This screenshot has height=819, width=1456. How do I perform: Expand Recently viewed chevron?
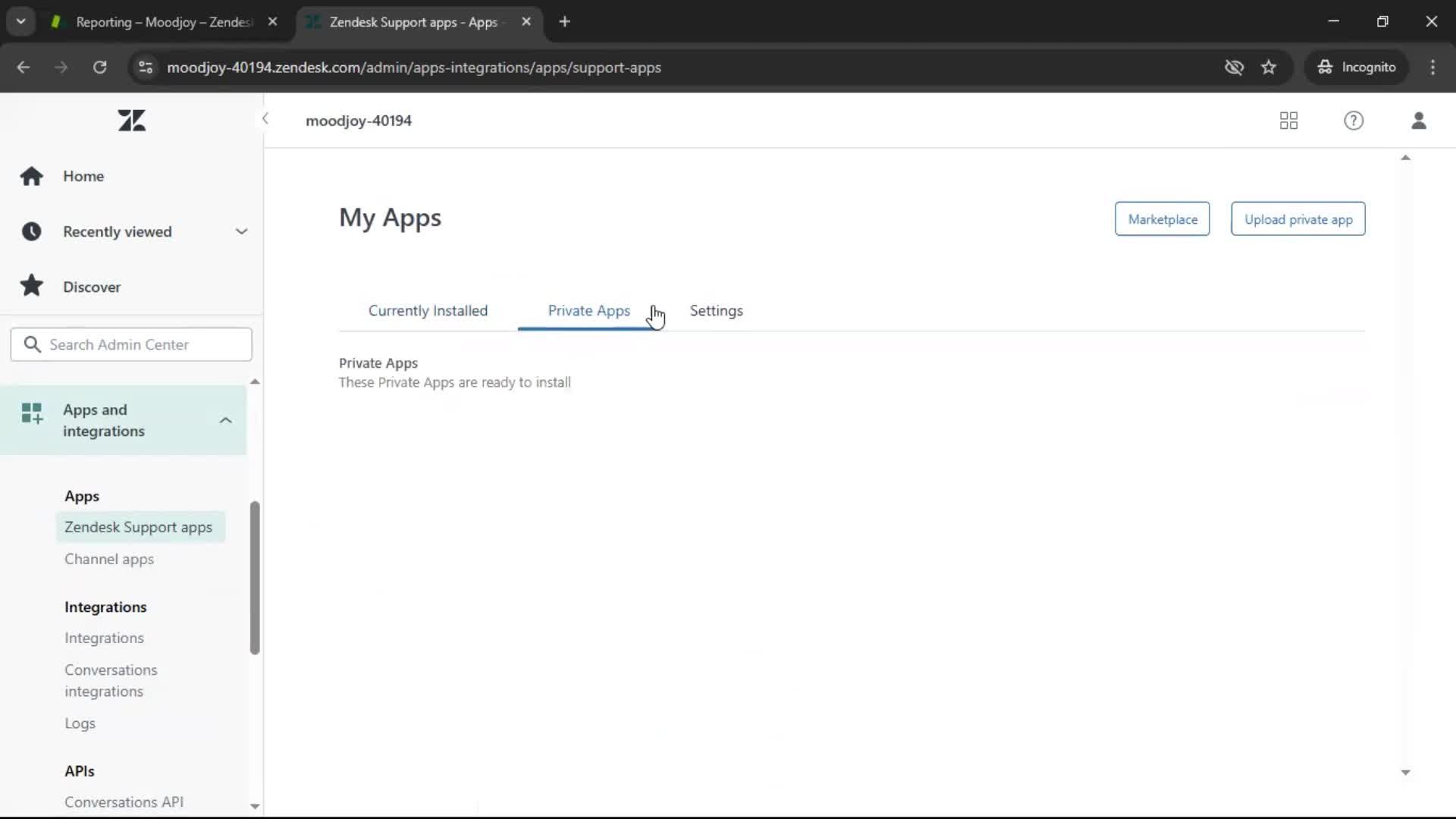click(241, 231)
